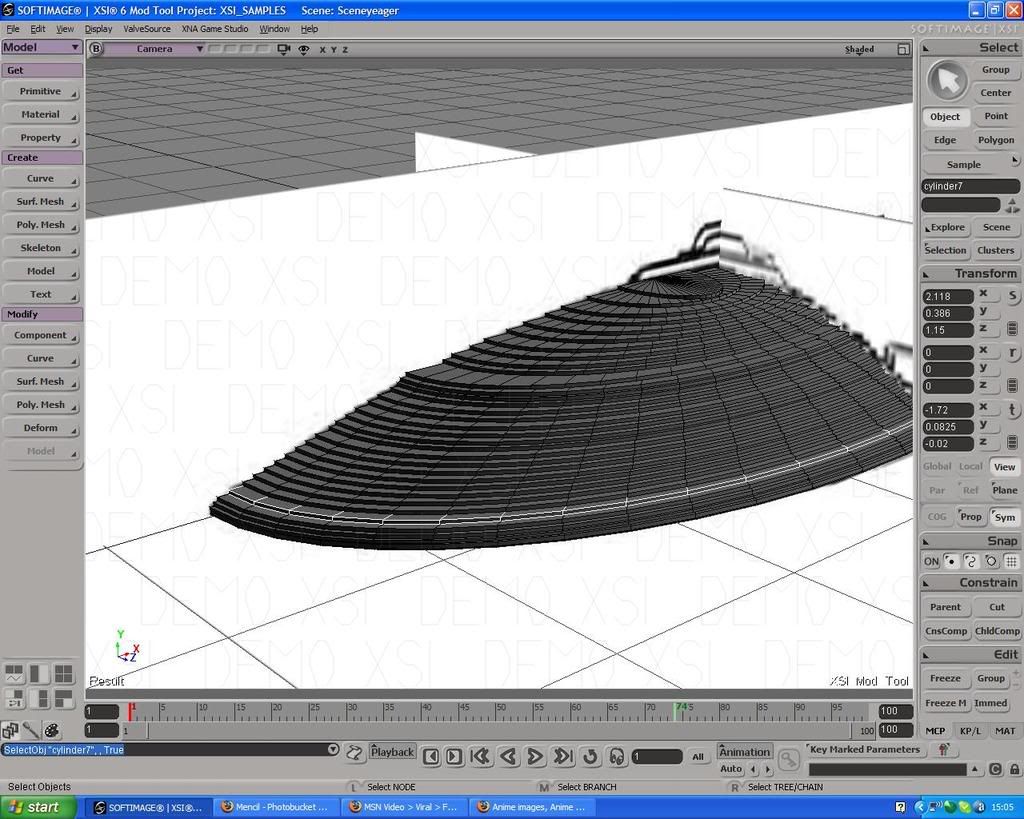The width and height of the screenshot is (1024, 819).
Task: Click the large Select arrow tool icon
Action: [x=947, y=81]
